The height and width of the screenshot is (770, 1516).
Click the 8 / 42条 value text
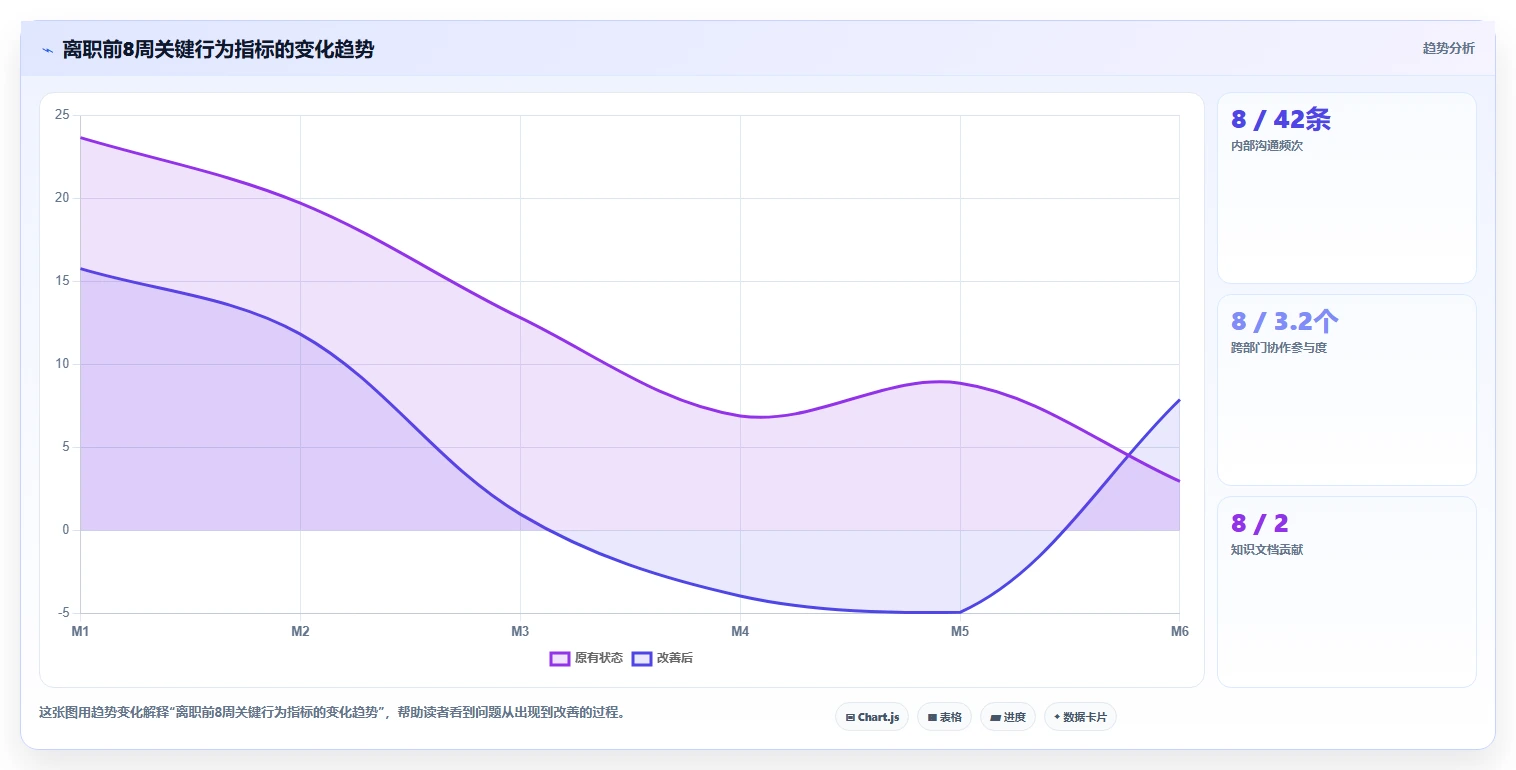pyautogui.click(x=1281, y=120)
